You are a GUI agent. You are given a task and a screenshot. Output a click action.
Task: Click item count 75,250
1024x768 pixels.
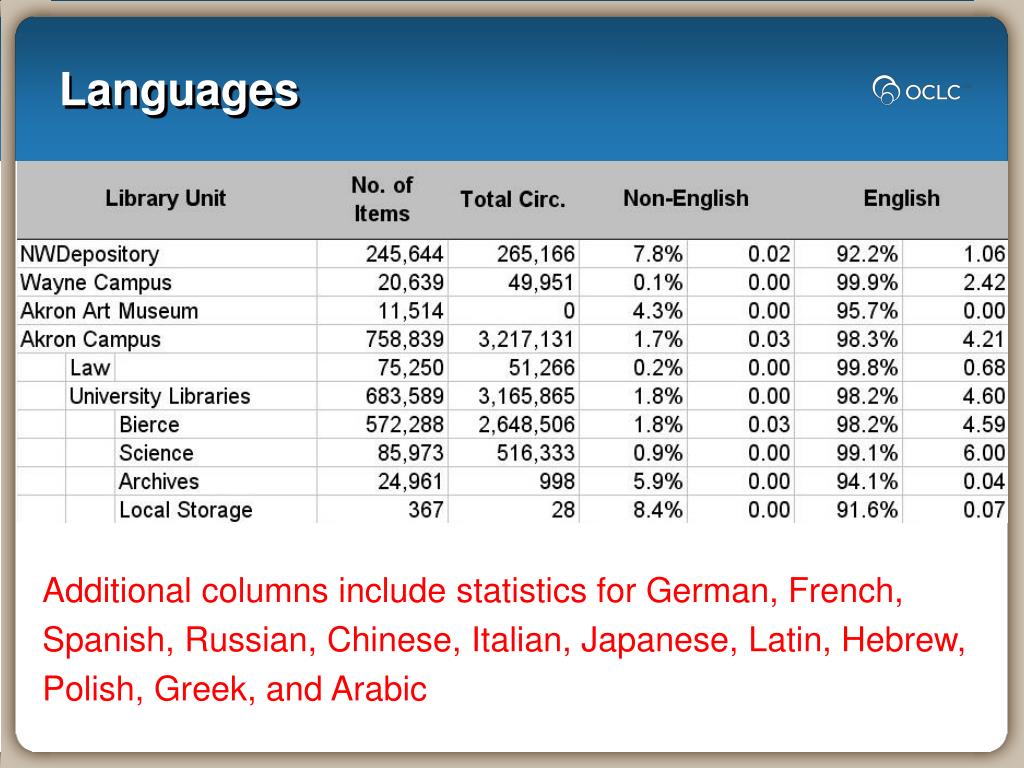(410, 368)
